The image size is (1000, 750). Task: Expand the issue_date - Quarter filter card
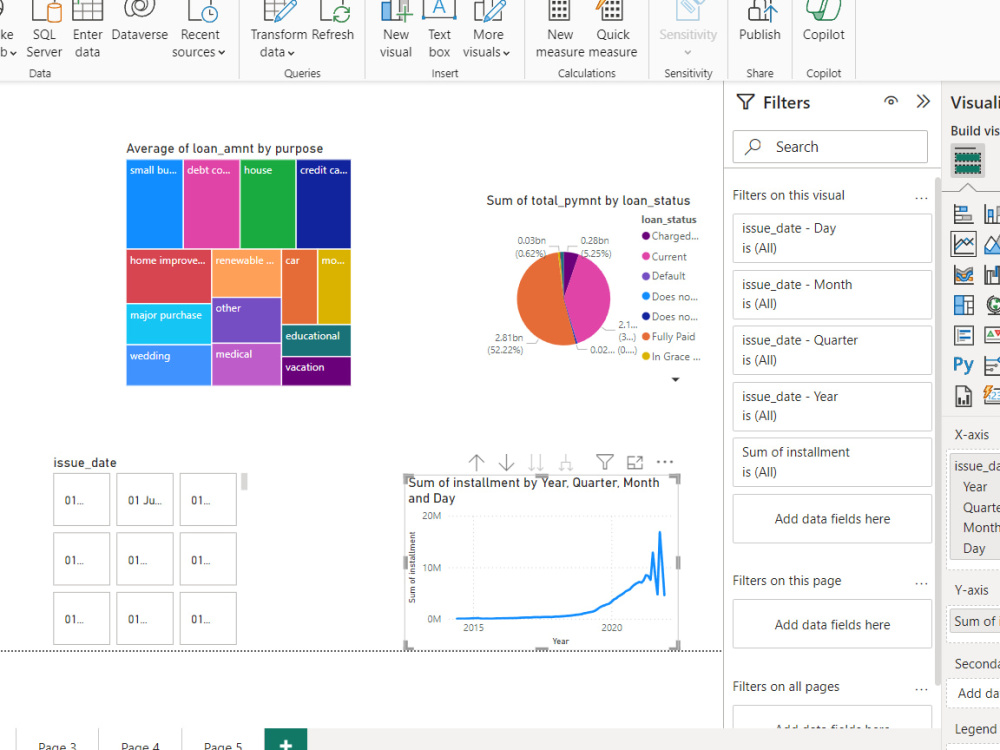pyautogui.click(x=832, y=350)
